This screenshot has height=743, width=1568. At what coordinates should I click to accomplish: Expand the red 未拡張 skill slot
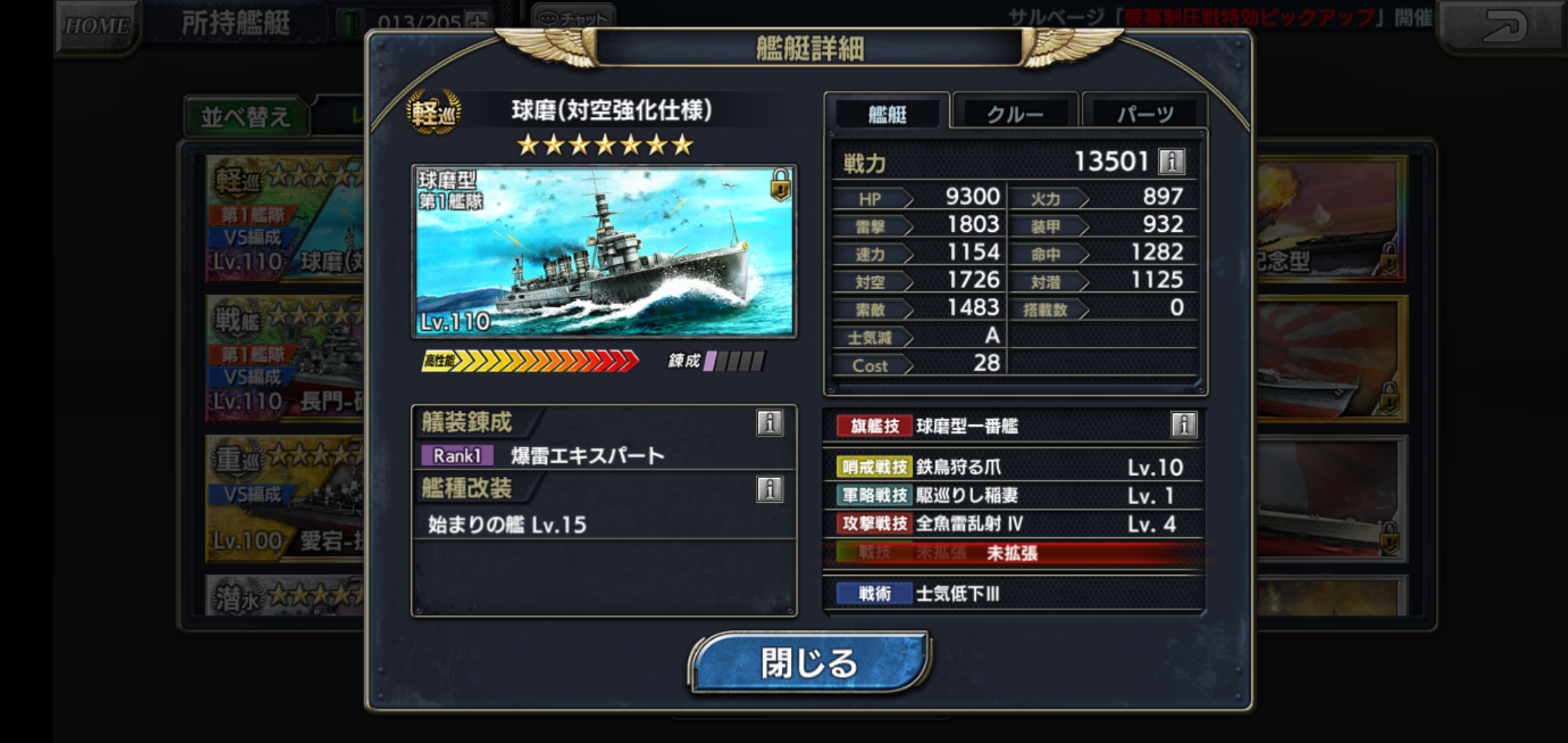(1014, 552)
